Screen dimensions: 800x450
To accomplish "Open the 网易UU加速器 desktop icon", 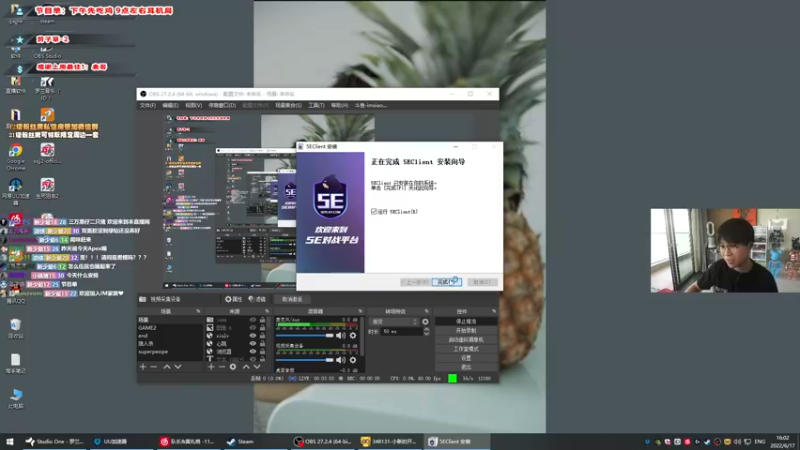I will pos(15,191).
